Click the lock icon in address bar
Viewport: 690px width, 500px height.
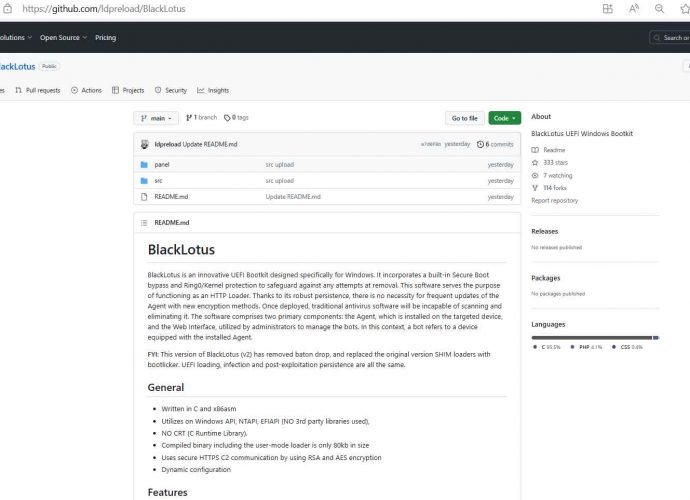coord(7,8)
